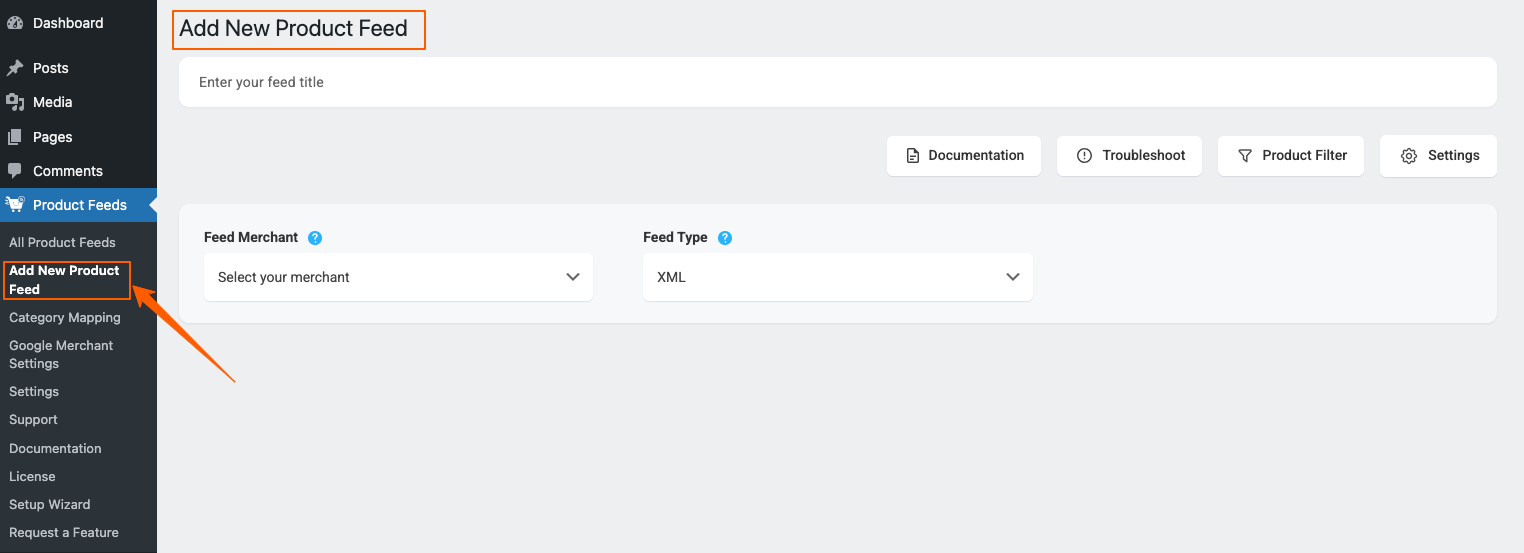Open the Product Filter button
This screenshot has height=553, width=1524.
pyautogui.click(x=1291, y=156)
